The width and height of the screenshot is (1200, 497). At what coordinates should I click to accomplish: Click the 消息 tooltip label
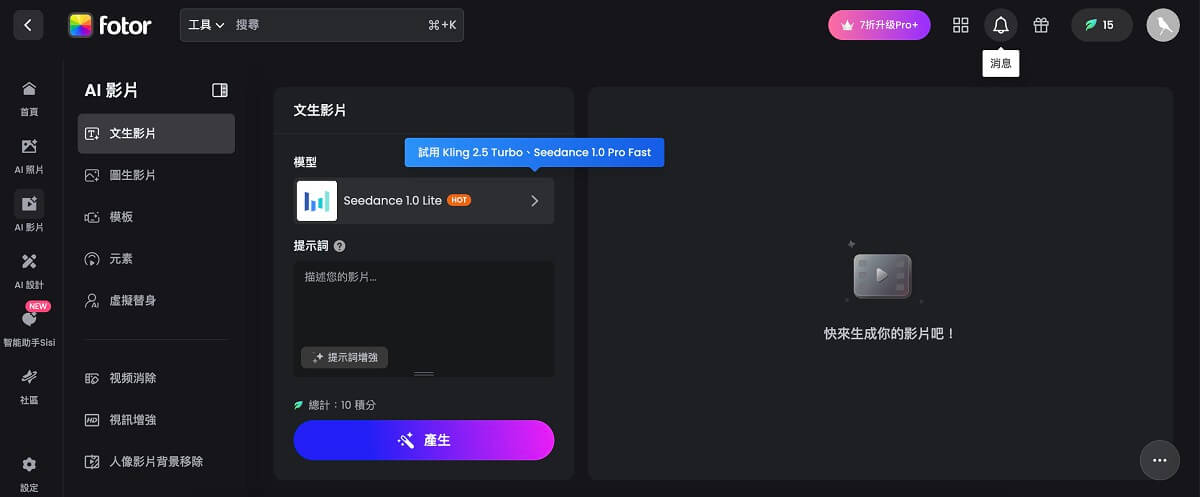pos(1001,63)
